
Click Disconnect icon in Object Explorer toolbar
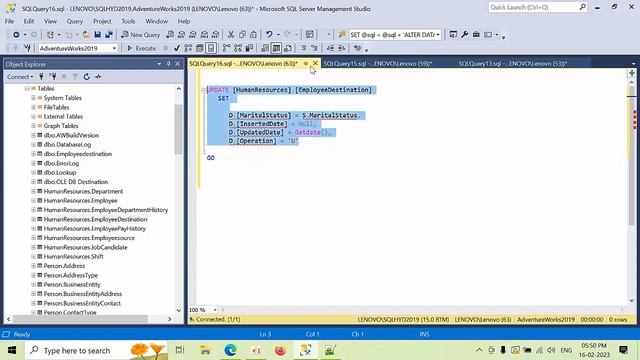click(x=53, y=77)
